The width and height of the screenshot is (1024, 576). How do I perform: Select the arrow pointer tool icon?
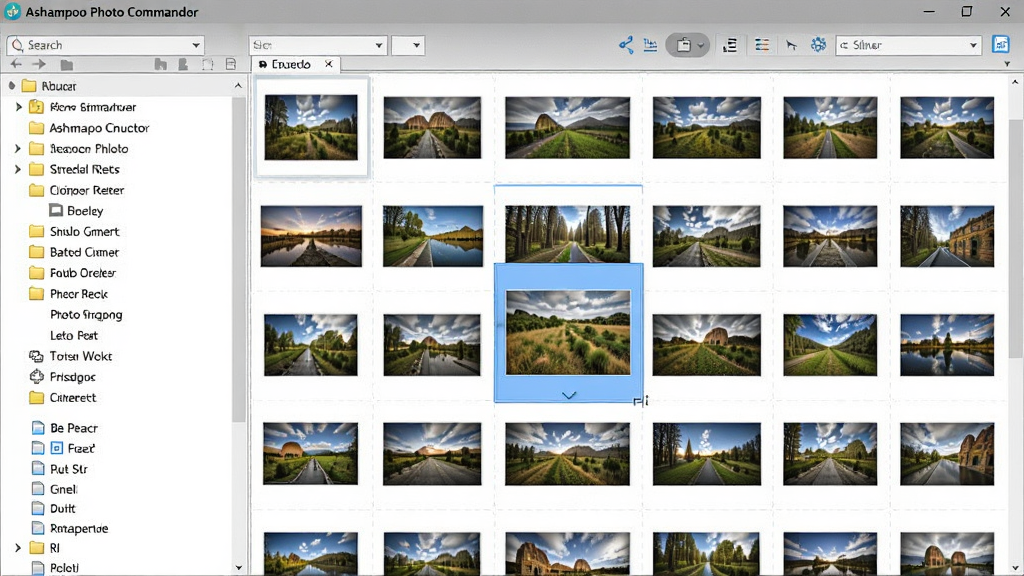coord(791,45)
